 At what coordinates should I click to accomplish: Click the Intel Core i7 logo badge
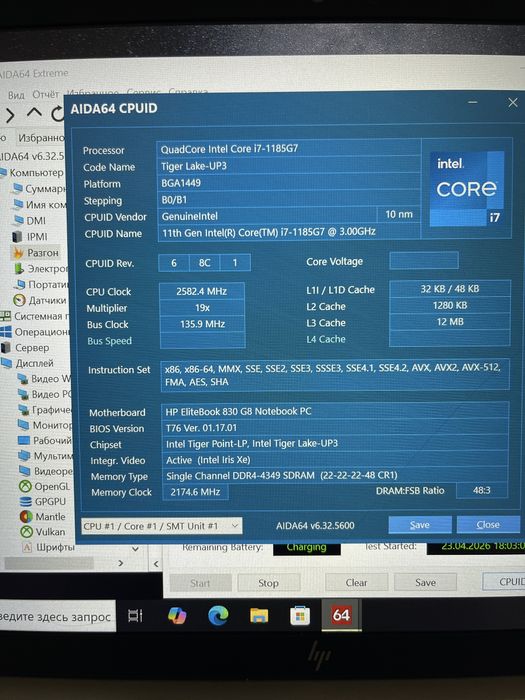click(467, 188)
